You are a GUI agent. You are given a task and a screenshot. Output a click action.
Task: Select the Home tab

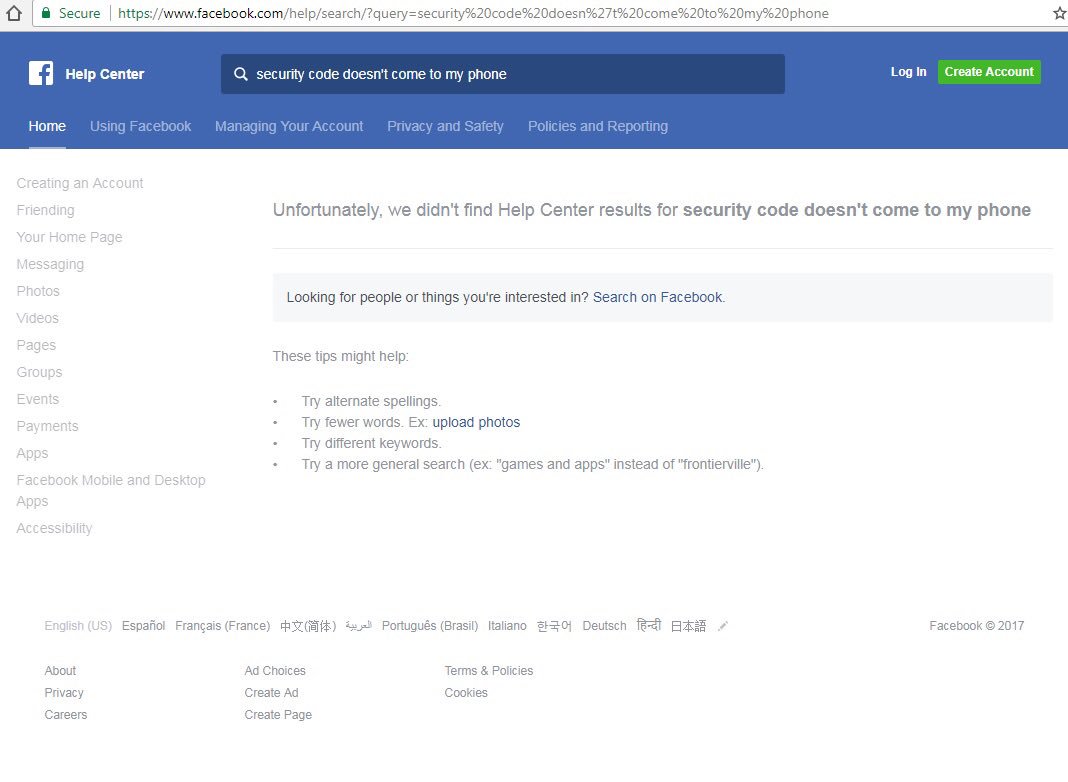point(47,126)
